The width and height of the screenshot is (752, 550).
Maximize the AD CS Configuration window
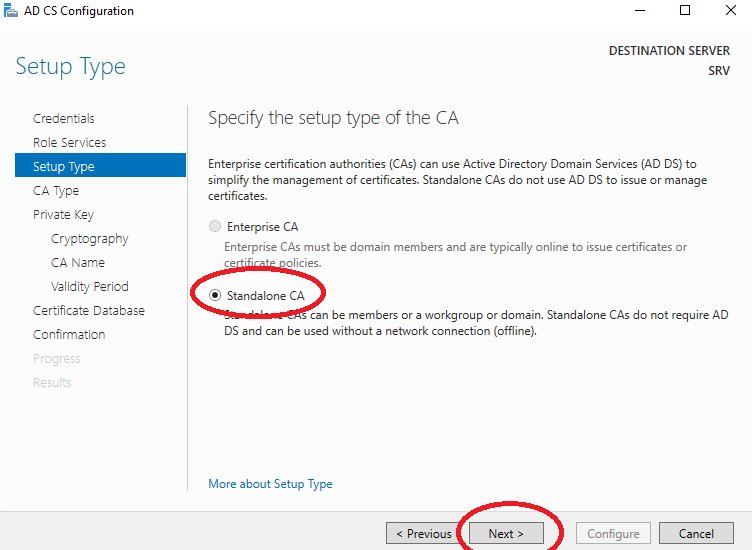[685, 11]
